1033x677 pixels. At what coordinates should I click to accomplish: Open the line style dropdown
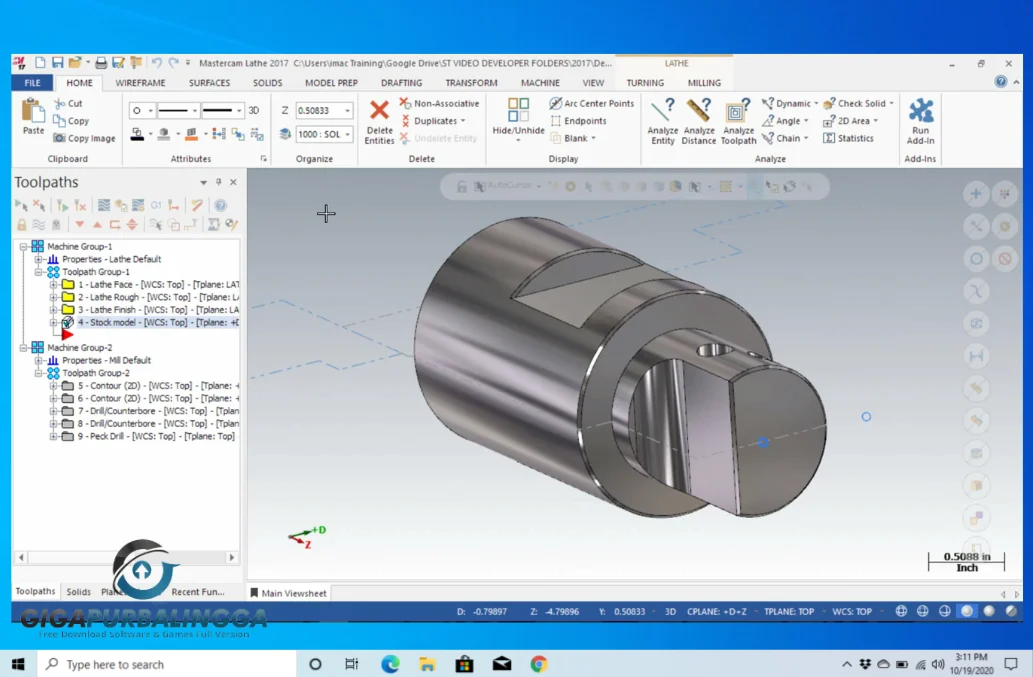(x=194, y=111)
